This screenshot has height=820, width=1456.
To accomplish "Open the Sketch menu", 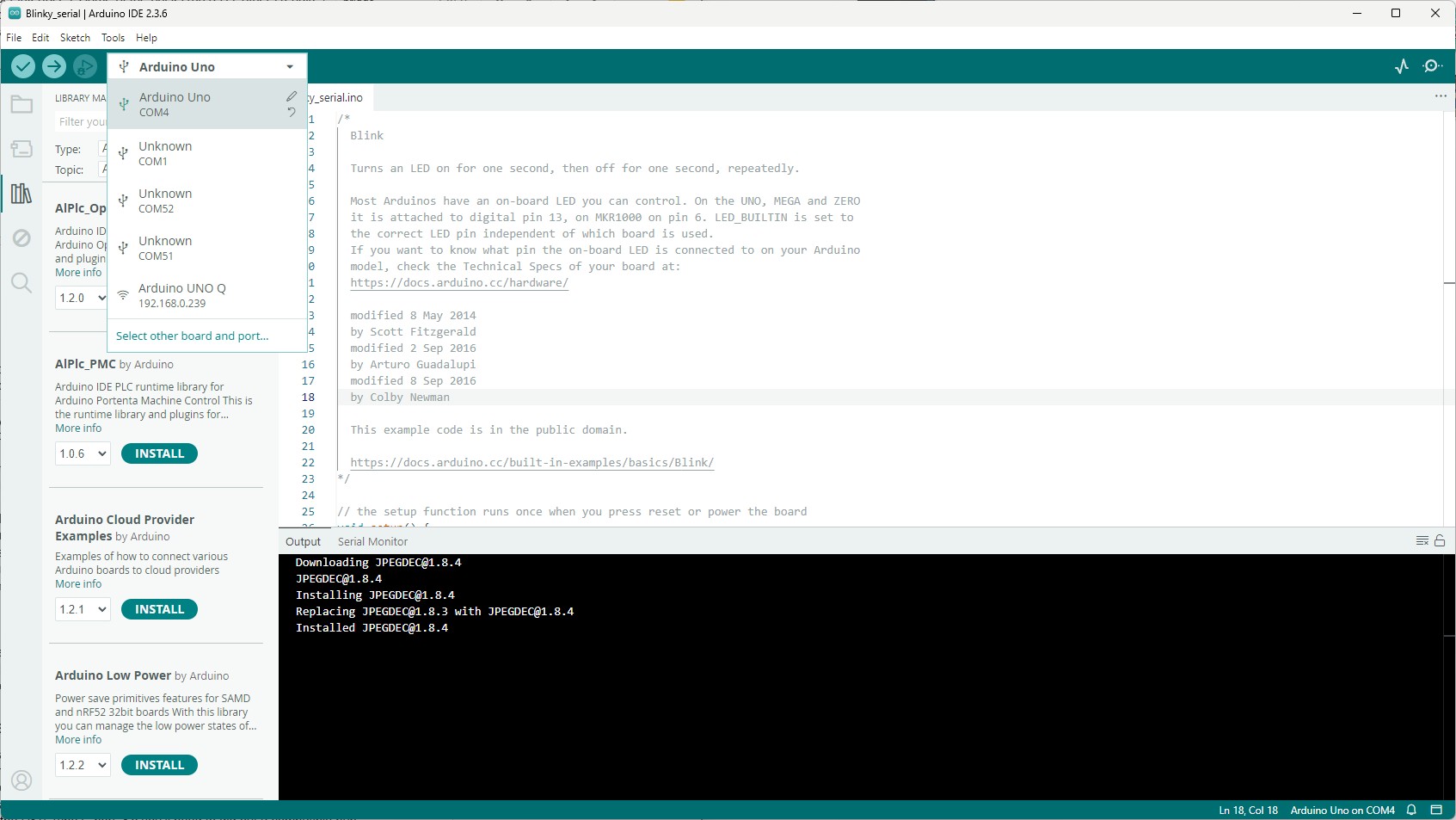I will [x=75, y=37].
